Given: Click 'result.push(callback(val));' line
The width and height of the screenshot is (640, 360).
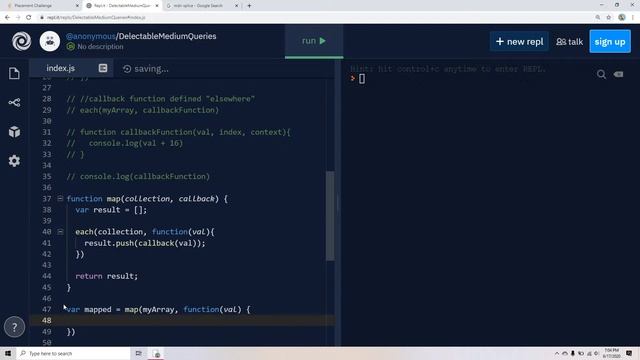Looking at the screenshot, I should coord(144,243).
